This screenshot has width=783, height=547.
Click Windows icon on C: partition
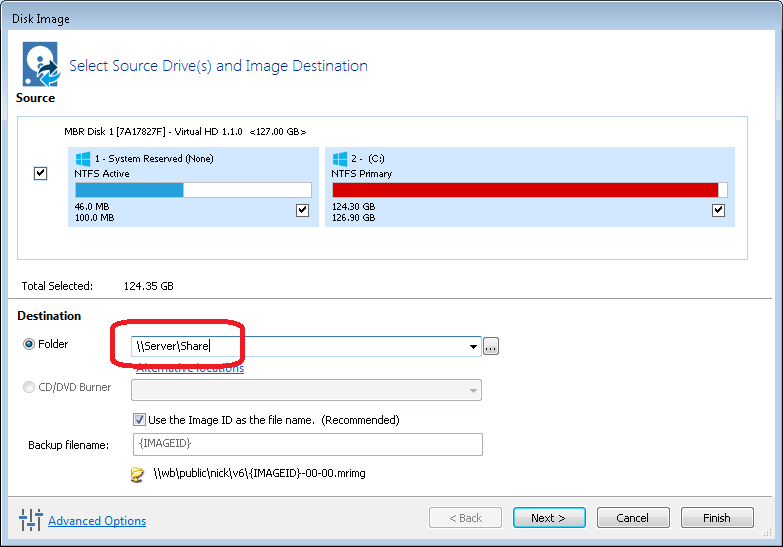pos(339,158)
